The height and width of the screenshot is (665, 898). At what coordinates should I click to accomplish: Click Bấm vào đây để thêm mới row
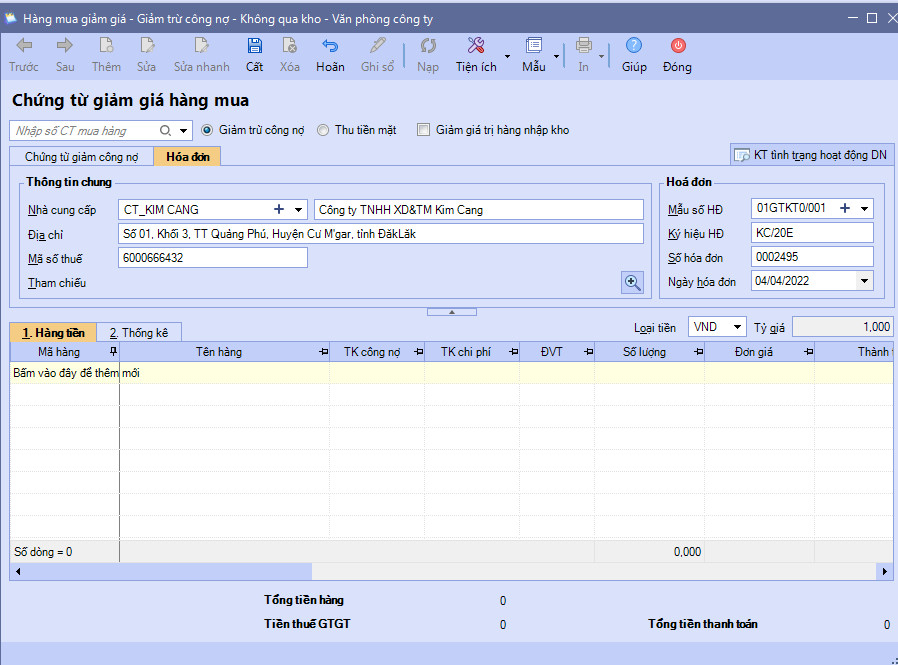[x=451, y=373]
